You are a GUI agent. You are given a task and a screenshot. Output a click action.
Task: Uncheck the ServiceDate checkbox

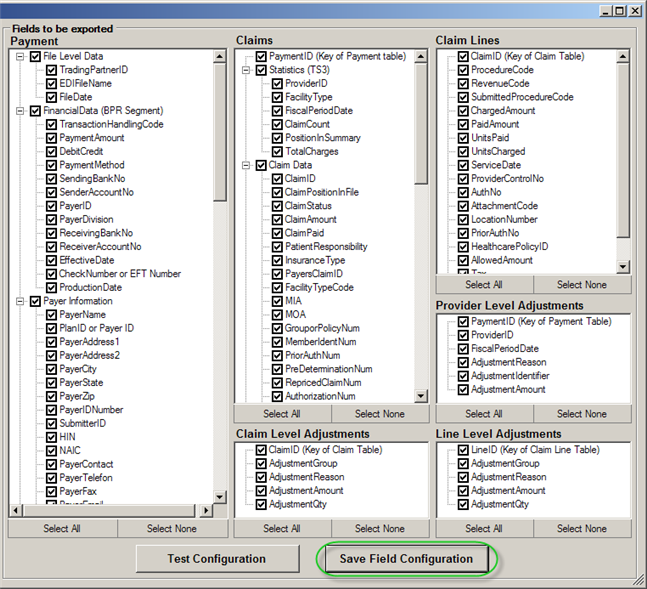pyautogui.click(x=463, y=165)
